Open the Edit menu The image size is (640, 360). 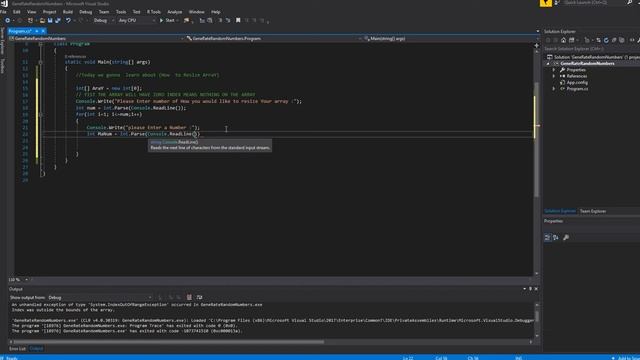coord(17,12)
